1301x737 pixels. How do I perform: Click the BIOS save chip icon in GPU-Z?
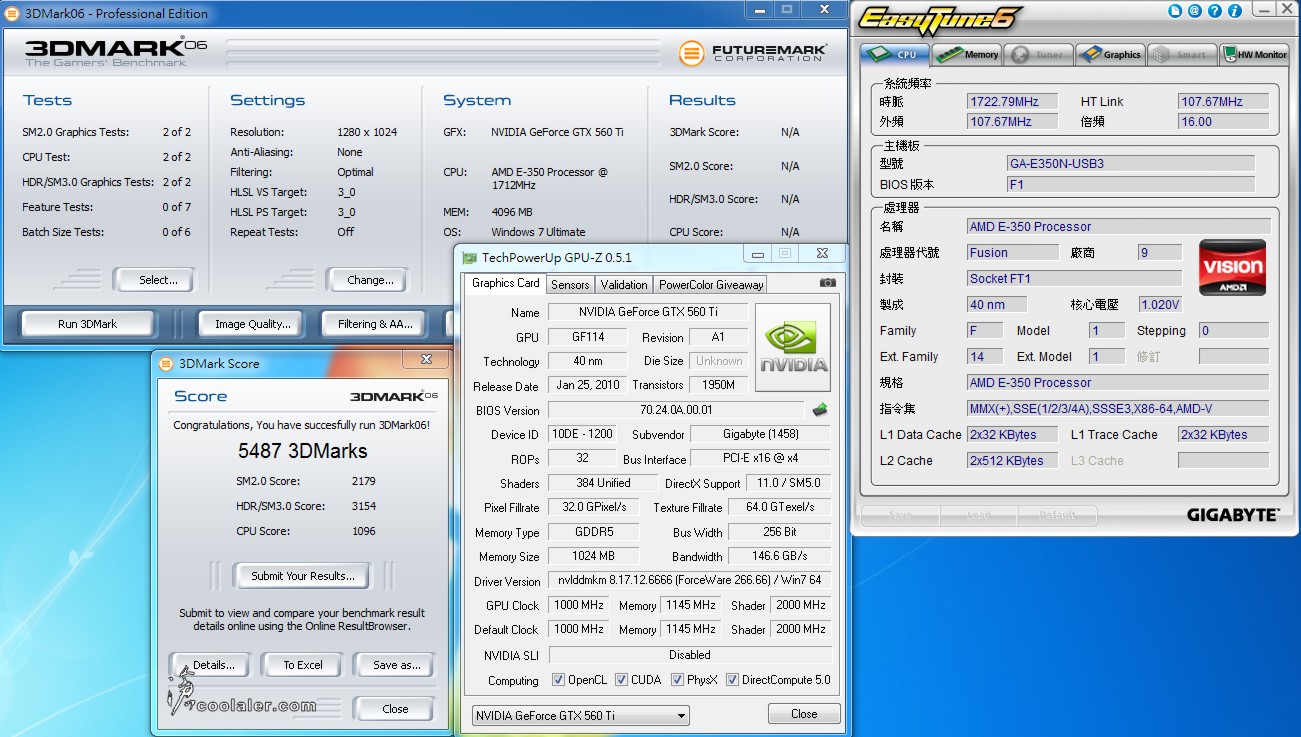coord(819,410)
